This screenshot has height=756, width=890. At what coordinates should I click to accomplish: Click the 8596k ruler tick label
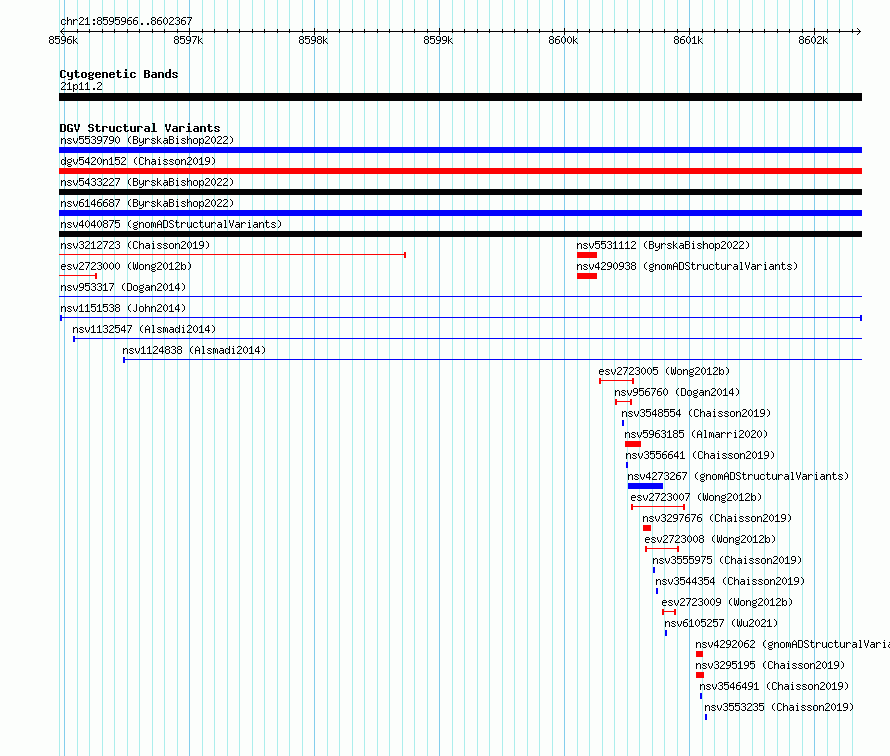click(63, 40)
